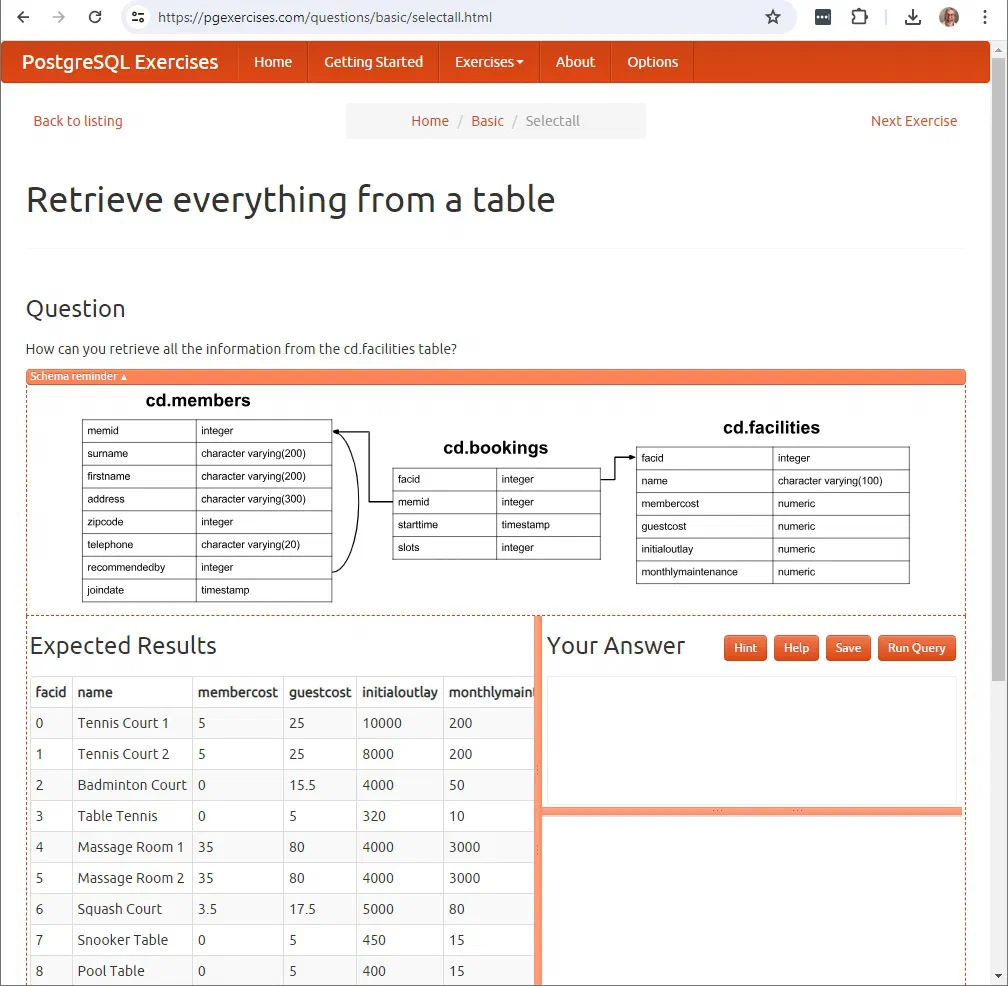Click the cd.bookings schema table title
This screenshot has height=986, width=1008.
[496, 448]
